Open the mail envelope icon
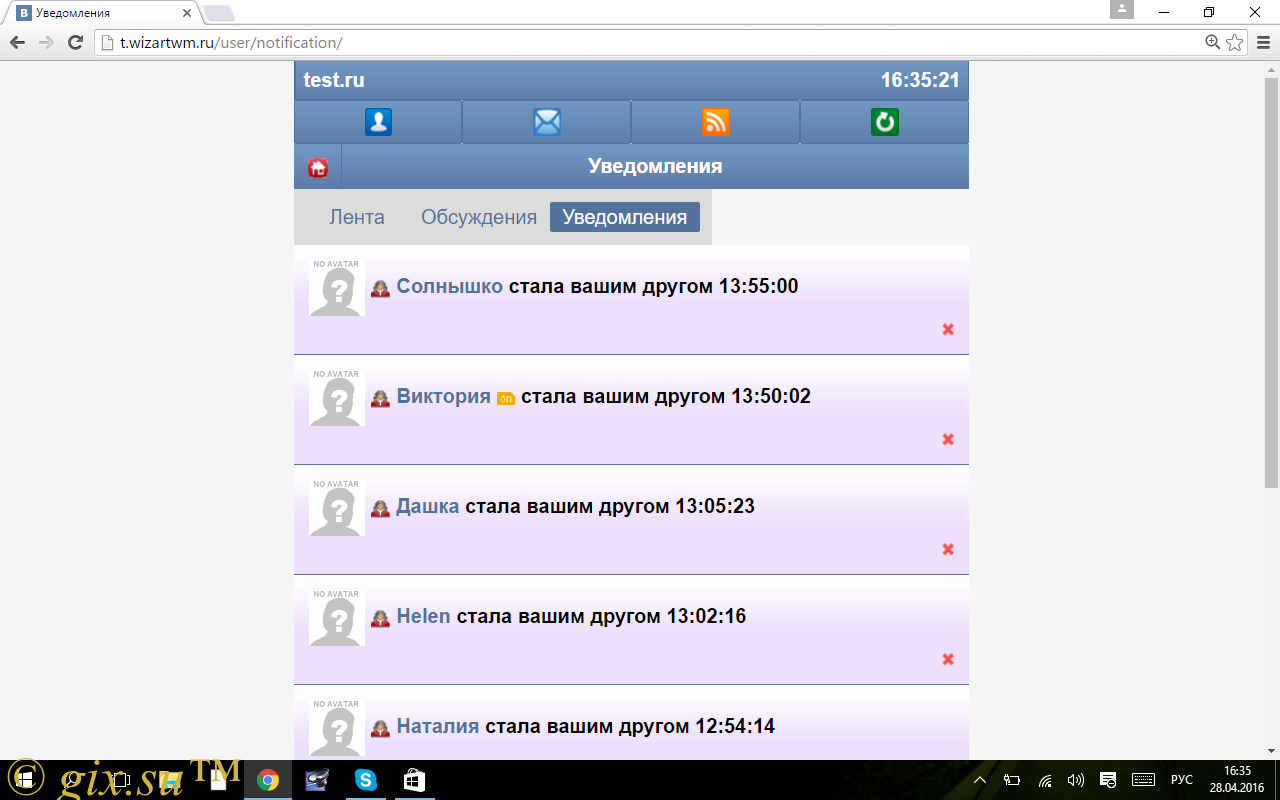The height and width of the screenshot is (800, 1280). click(x=547, y=122)
